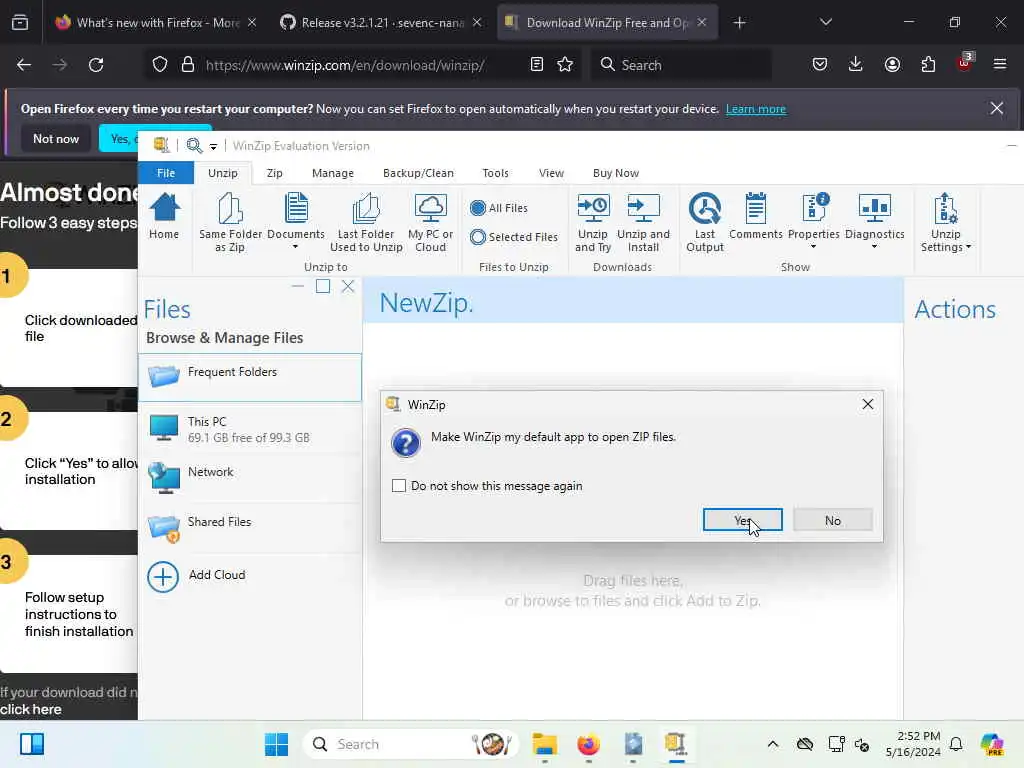Select the Selected Files radio option
This screenshot has height=768, width=1024.
tap(514, 237)
